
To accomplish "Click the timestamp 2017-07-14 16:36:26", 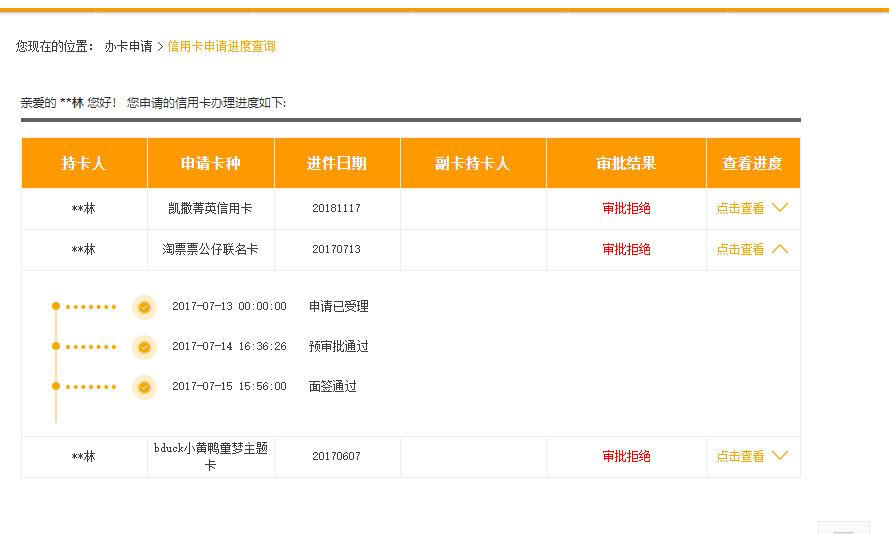I will click(229, 346).
